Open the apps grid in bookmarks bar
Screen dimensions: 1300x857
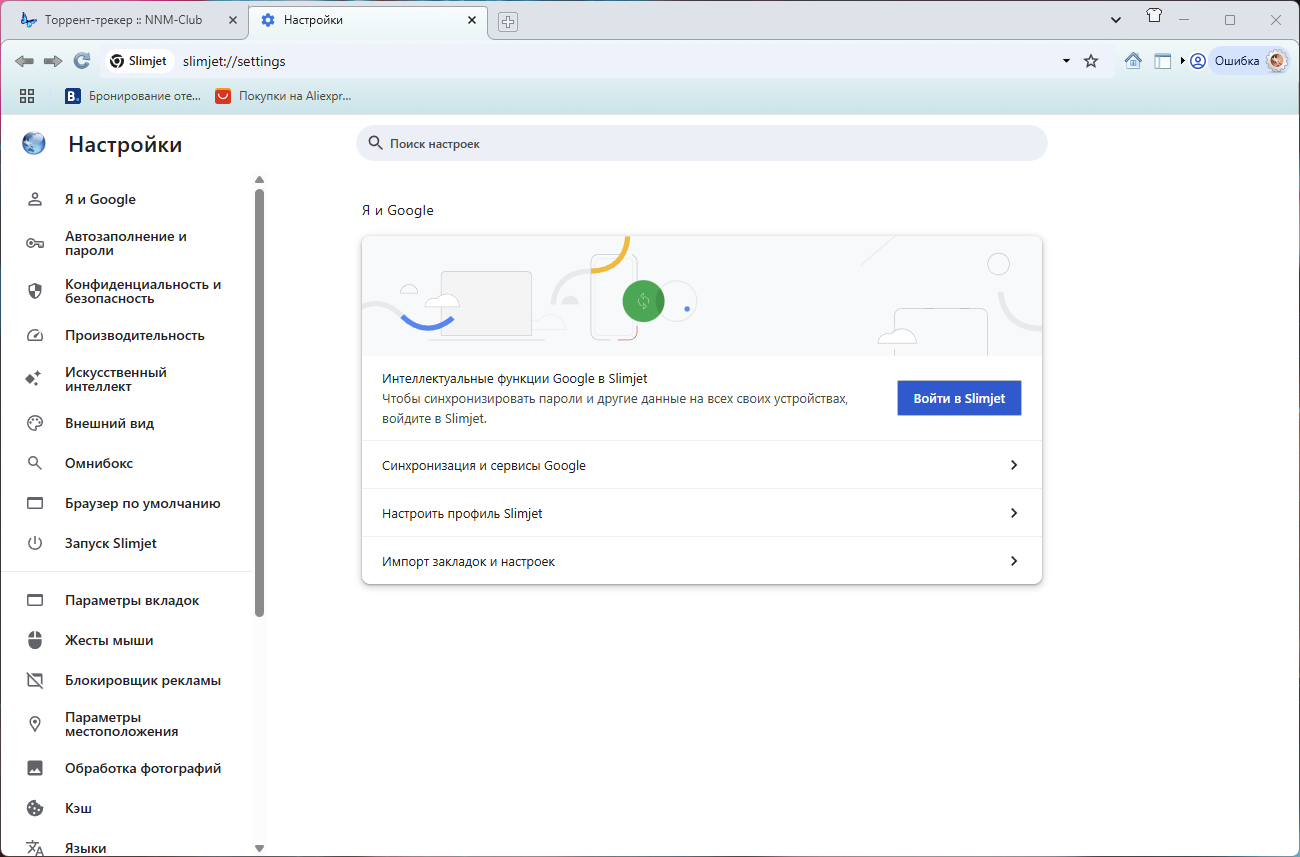(x=27, y=96)
